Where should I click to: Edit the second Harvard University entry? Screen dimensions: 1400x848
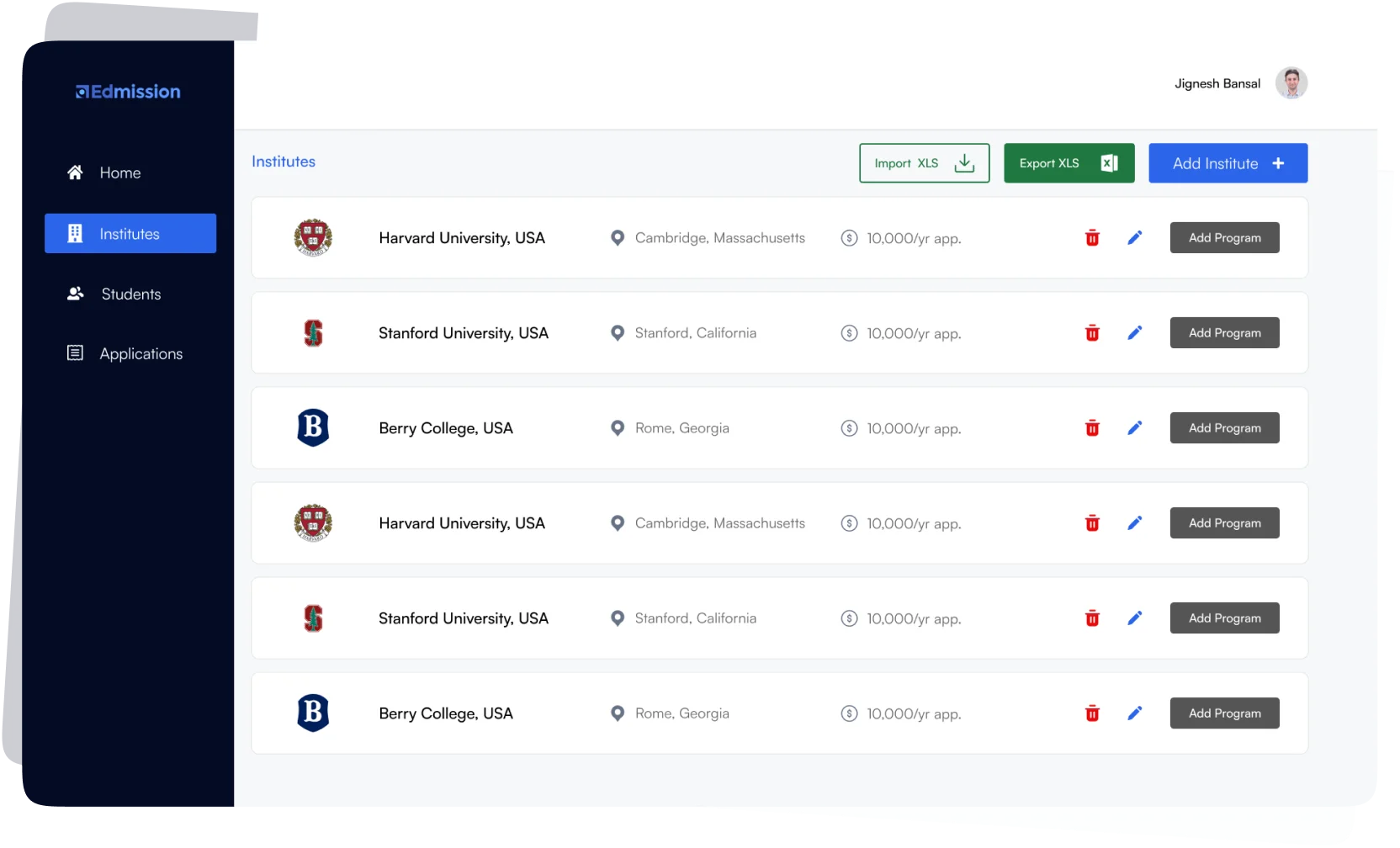(x=1135, y=523)
